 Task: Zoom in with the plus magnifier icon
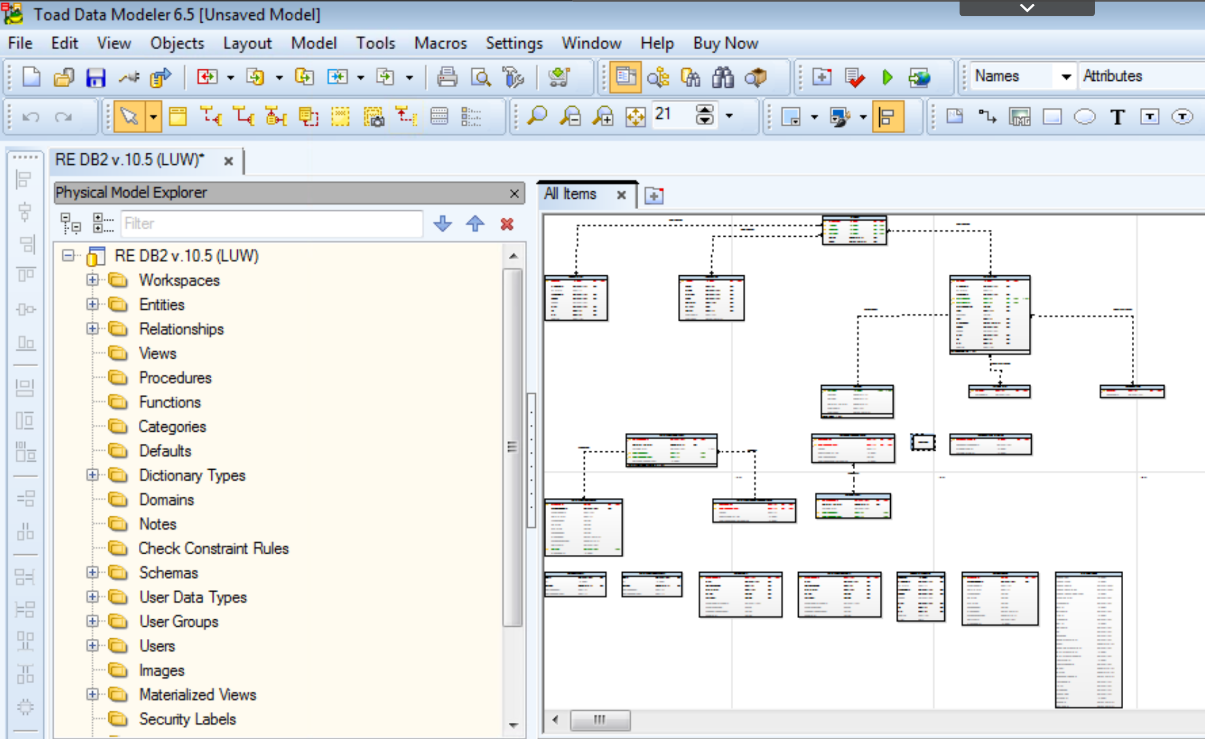603,117
